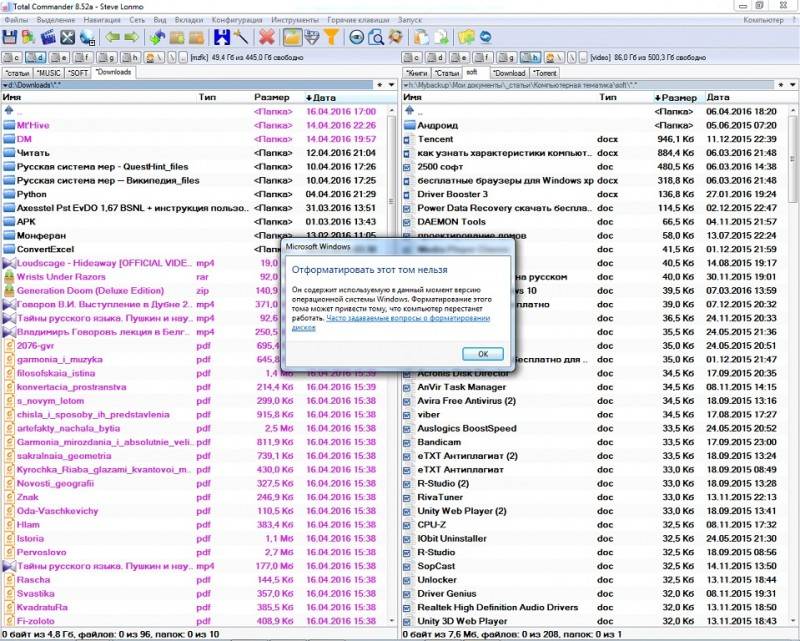Viewport: 800px width, 641px height.
Task: Open left panel directory history dropdown arrow
Action: [x=391, y=85]
